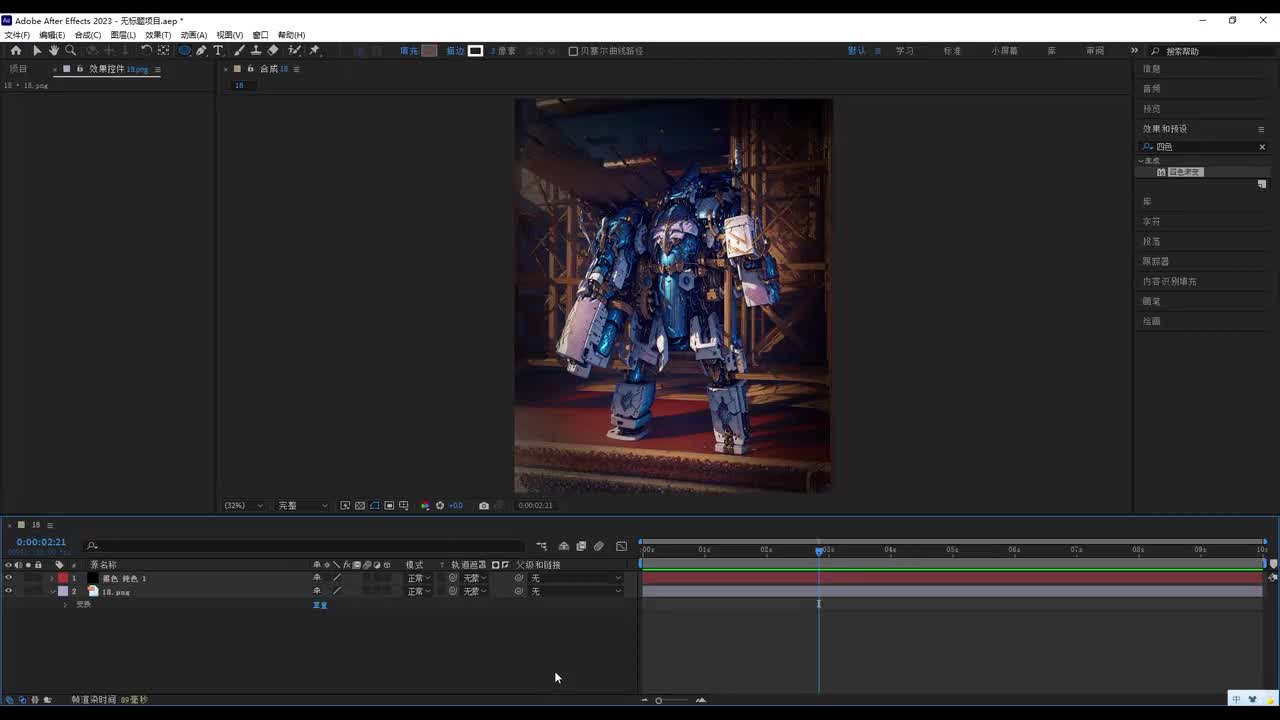
Task: Select the Rotation tool
Action: point(146,51)
